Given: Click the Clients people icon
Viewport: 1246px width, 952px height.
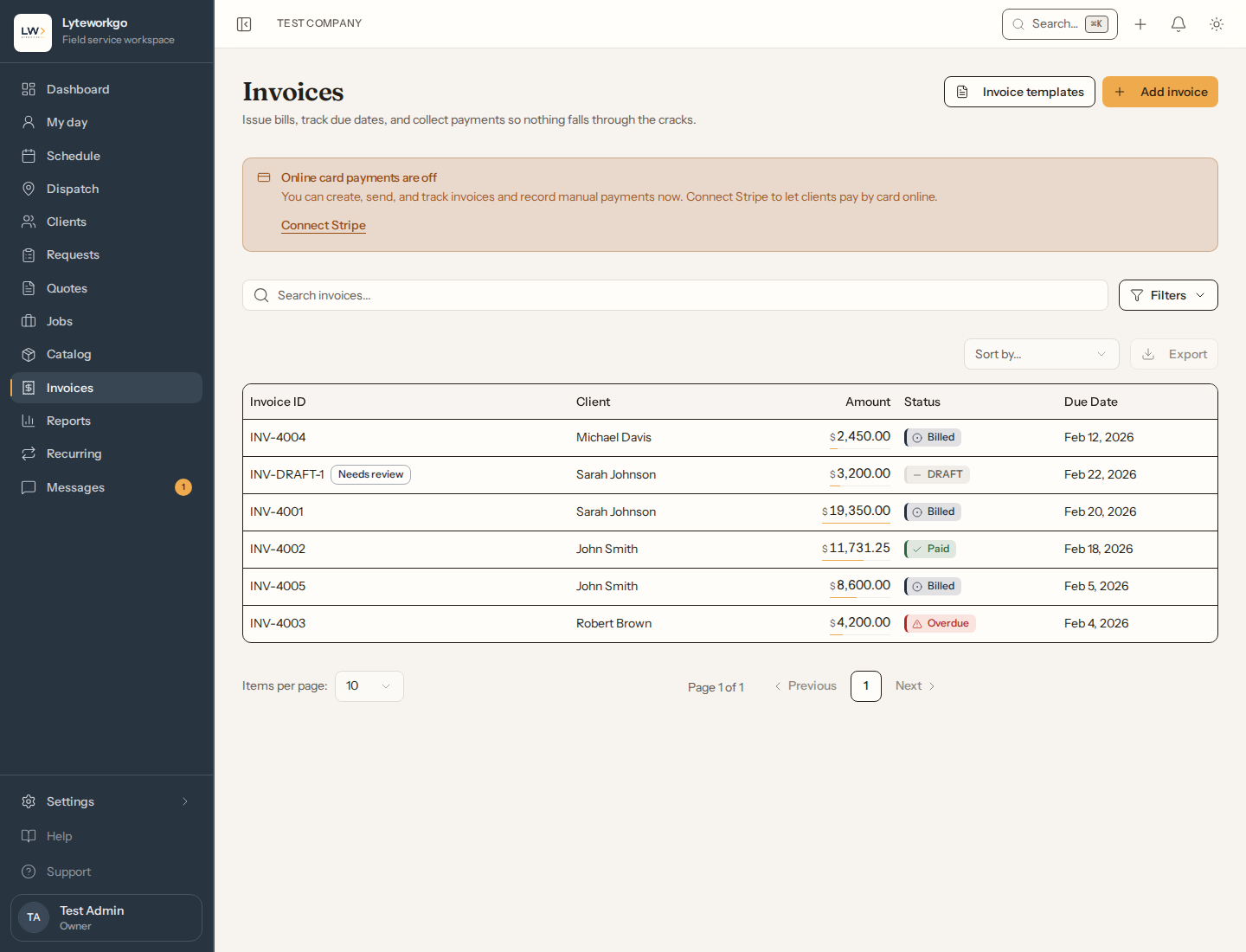Looking at the screenshot, I should pos(29,222).
